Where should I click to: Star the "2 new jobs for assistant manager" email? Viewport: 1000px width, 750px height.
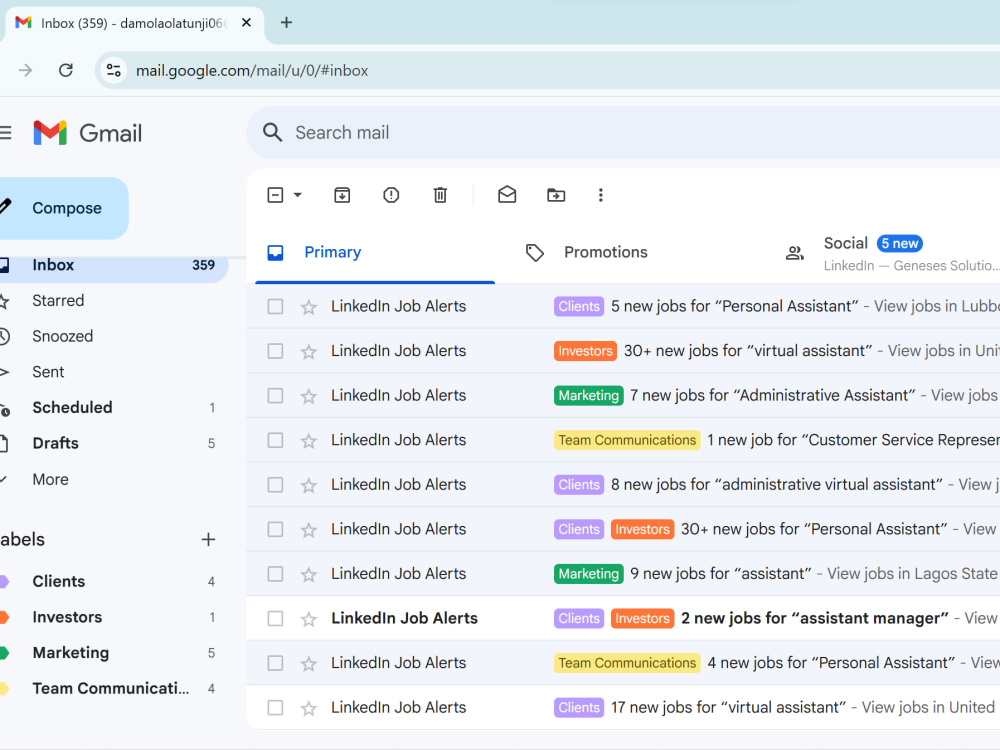[309, 619]
